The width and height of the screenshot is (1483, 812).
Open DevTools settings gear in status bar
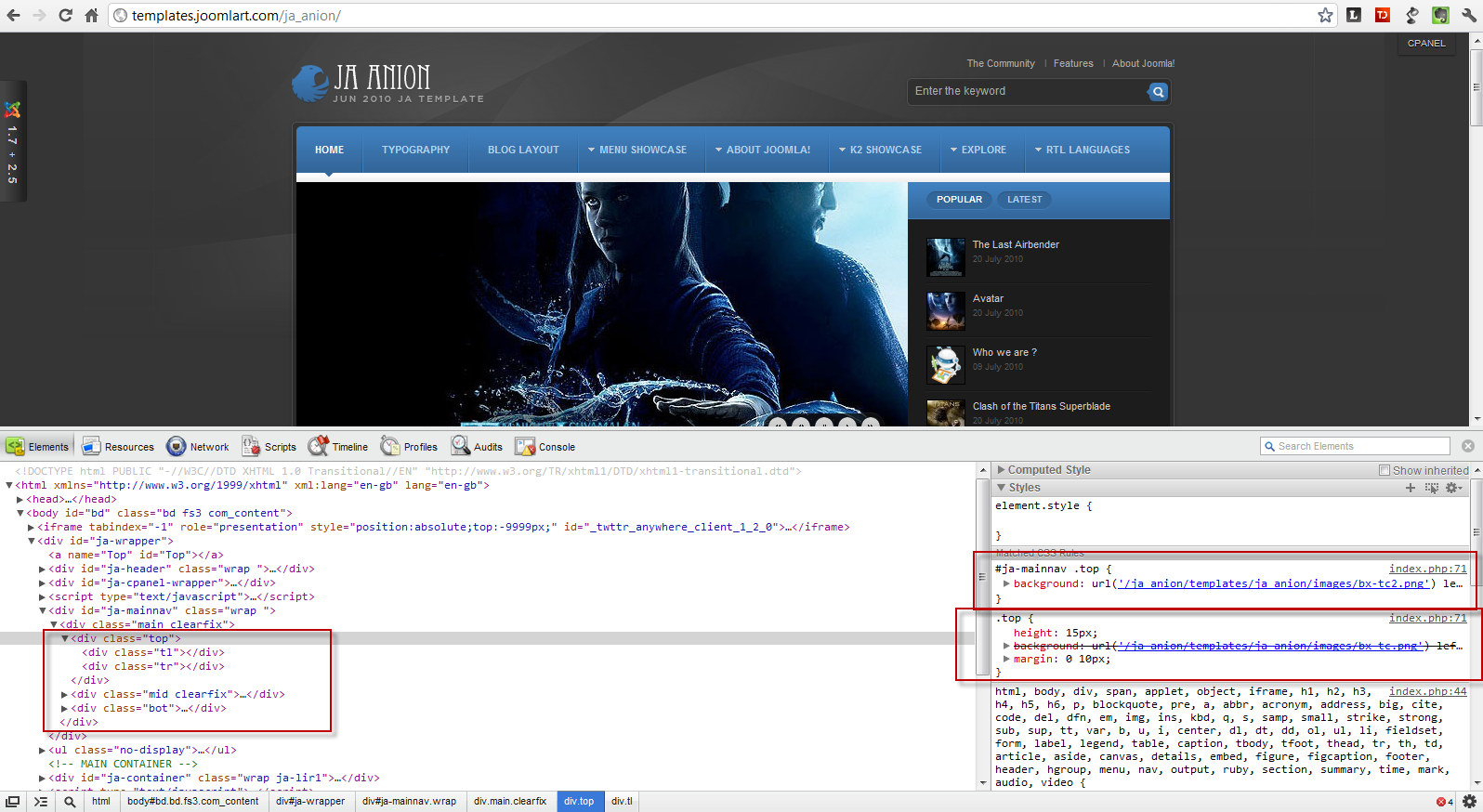[x=1469, y=802]
